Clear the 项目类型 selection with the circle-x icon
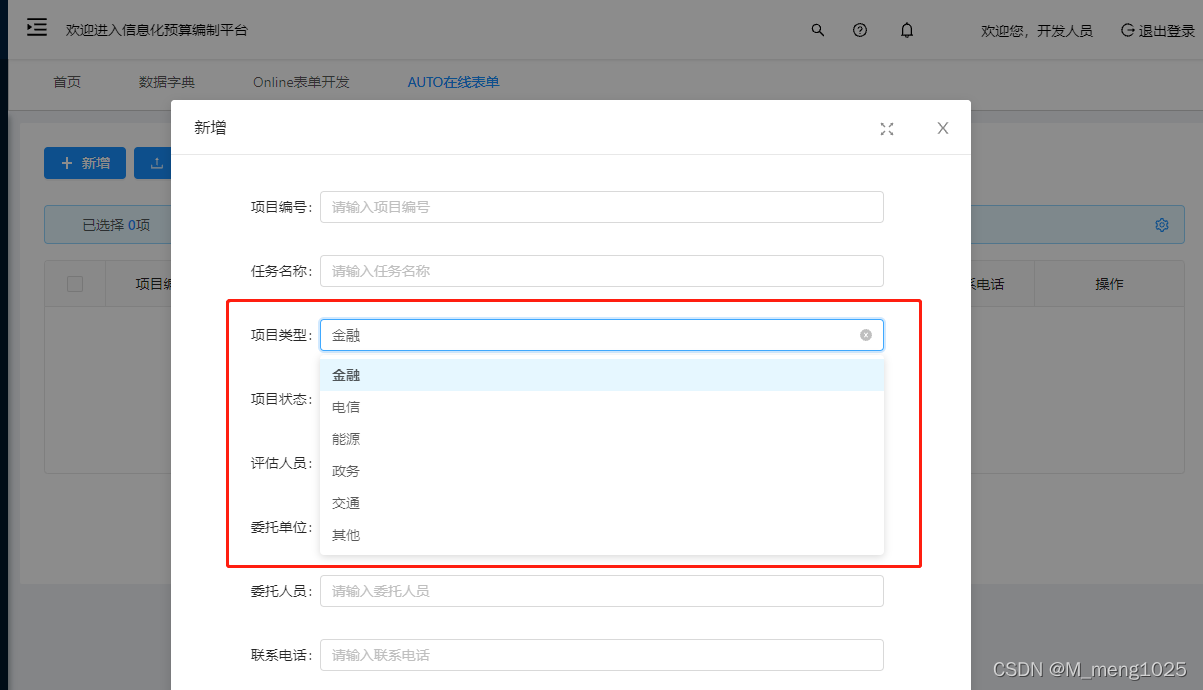This screenshot has width=1203, height=690. tap(866, 335)
